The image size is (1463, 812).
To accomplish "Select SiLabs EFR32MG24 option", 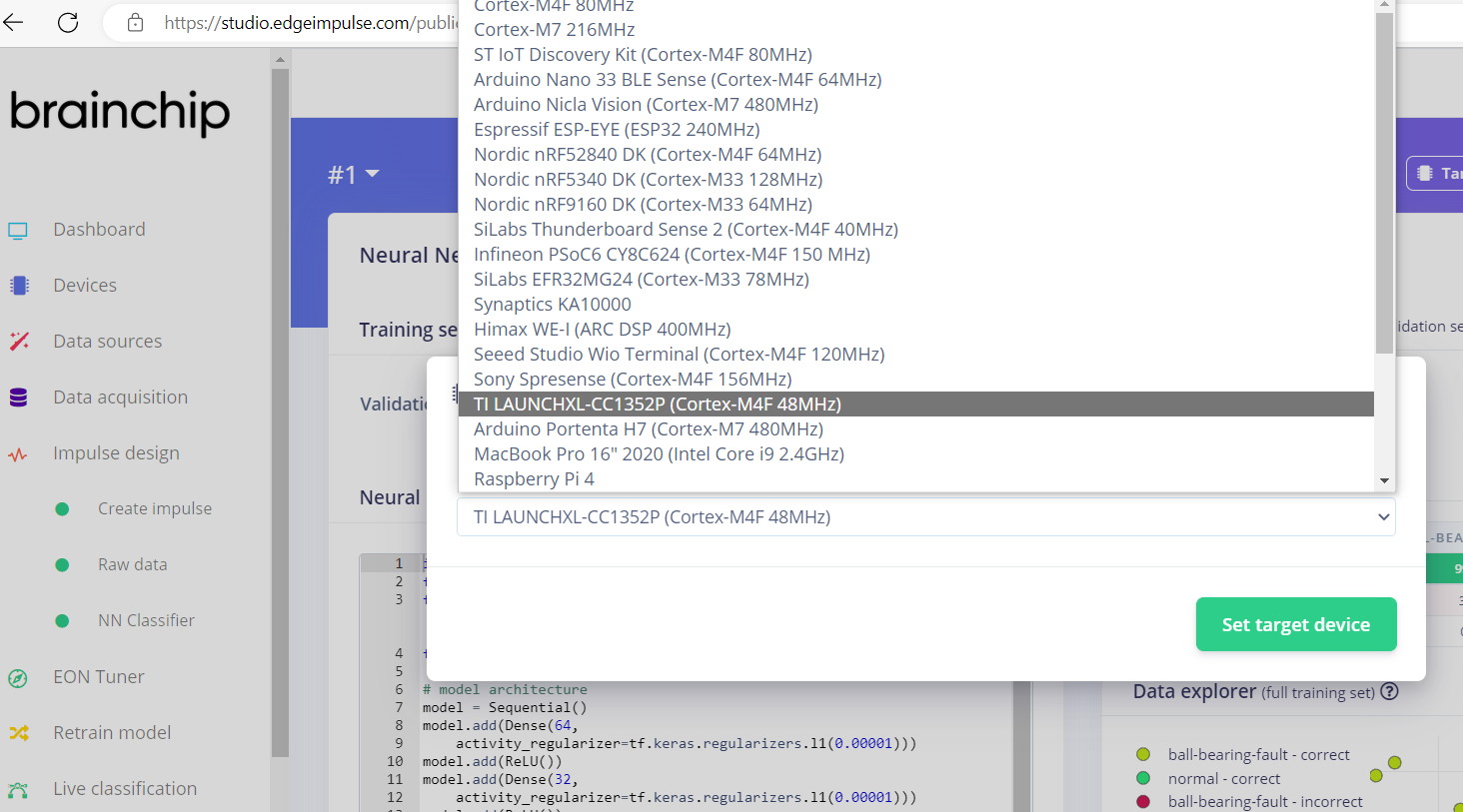I will [916, 280].
